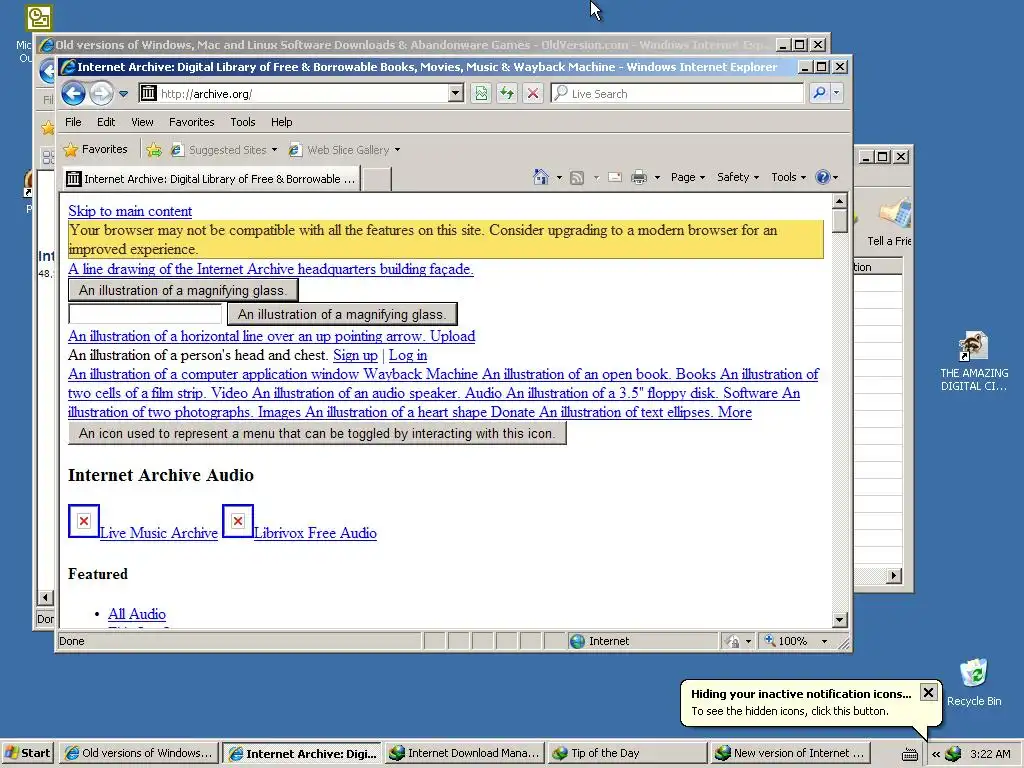Open the File menu
The image size is (1024, 768).
click(x=73, y=122)
